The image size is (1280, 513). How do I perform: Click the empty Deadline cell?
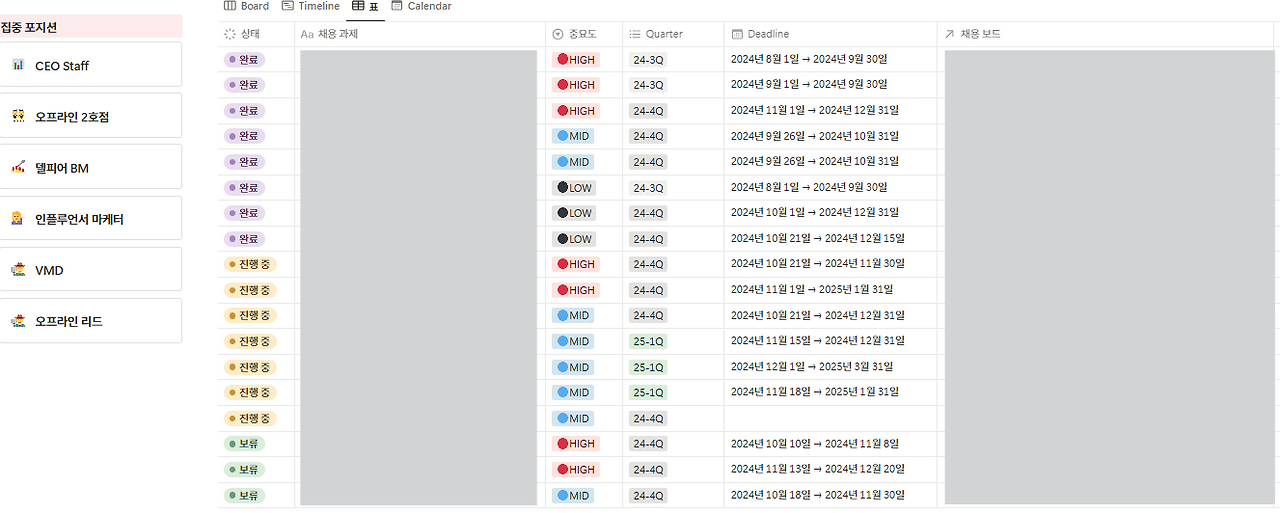[x=831, y=418]
